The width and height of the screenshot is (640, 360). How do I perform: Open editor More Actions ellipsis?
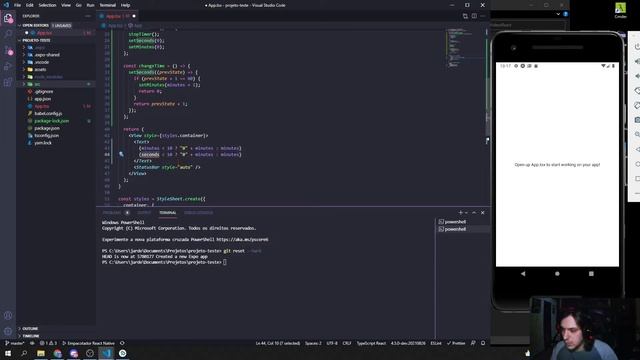(x=482, y=16)
